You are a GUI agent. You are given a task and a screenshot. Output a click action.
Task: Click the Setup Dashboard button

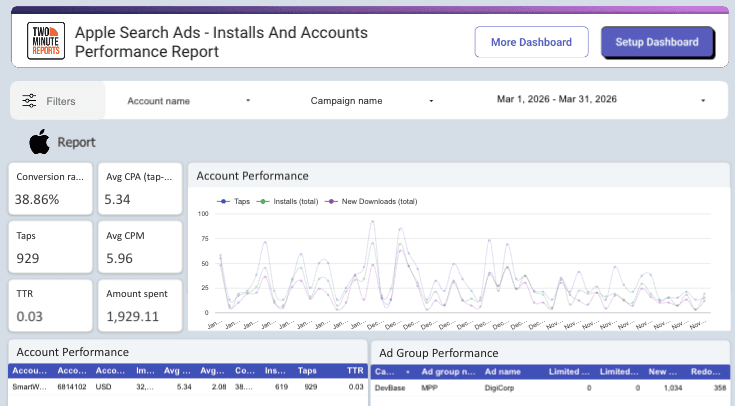tap(657, 42)
